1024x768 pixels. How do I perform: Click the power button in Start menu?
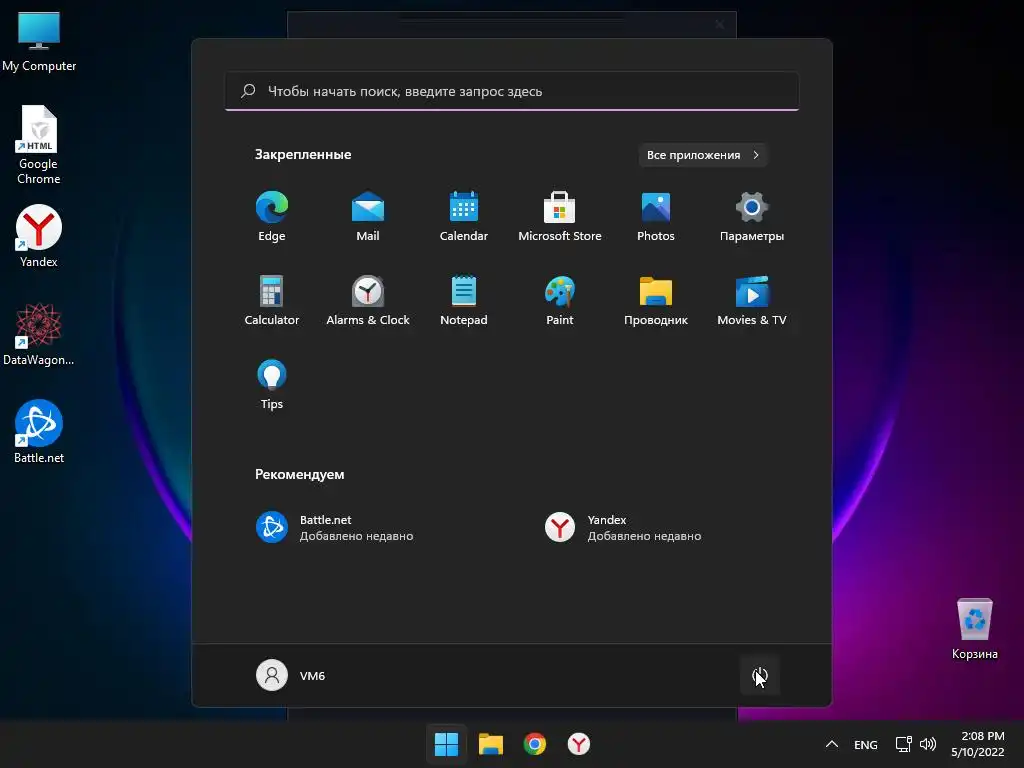760,676
